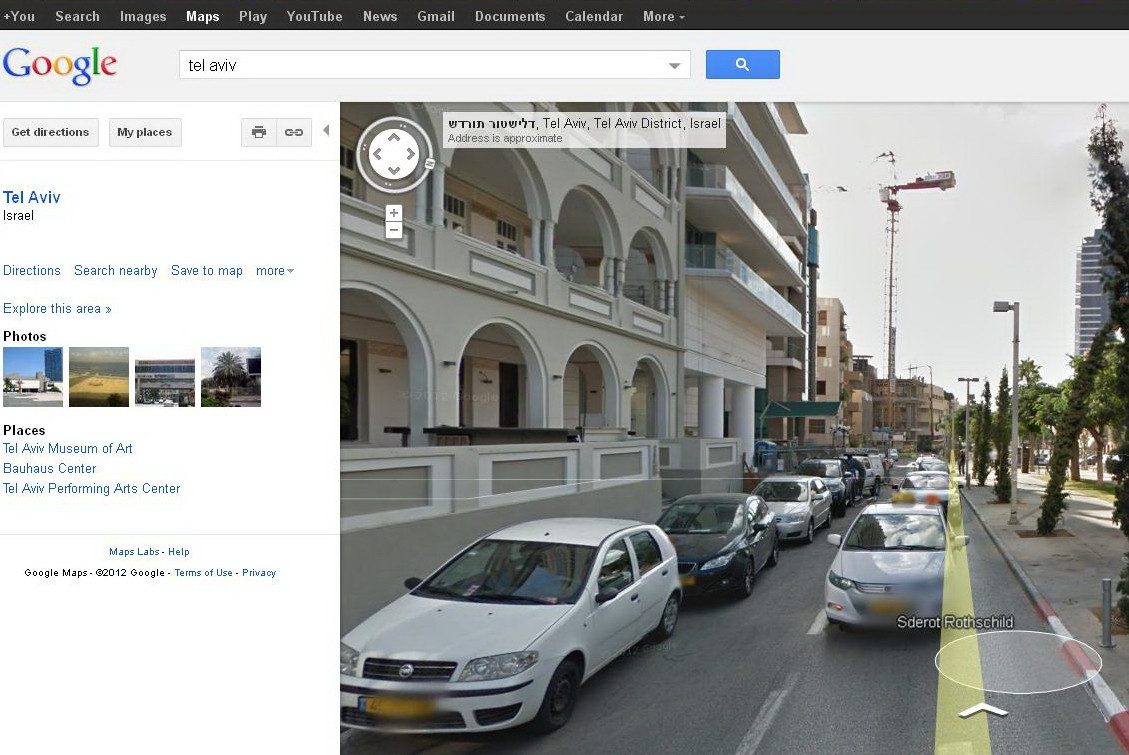Click the Get directions button
Viewport: 1129px width, 755px height.
click(x=50, y=131)
